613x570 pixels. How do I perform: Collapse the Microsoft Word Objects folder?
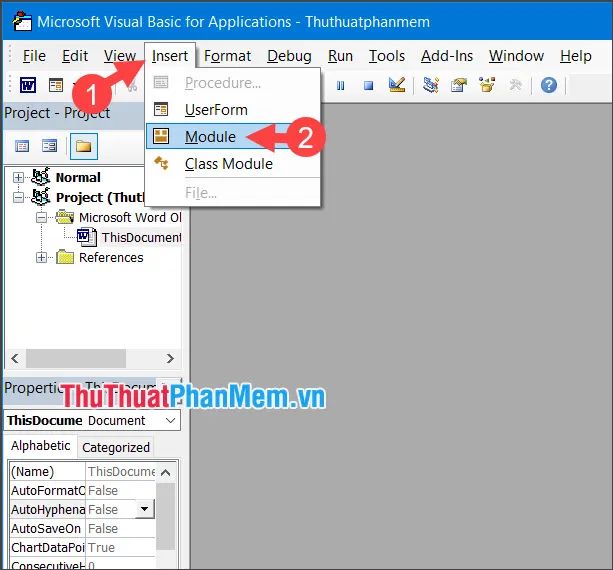[x=41, y=217]
